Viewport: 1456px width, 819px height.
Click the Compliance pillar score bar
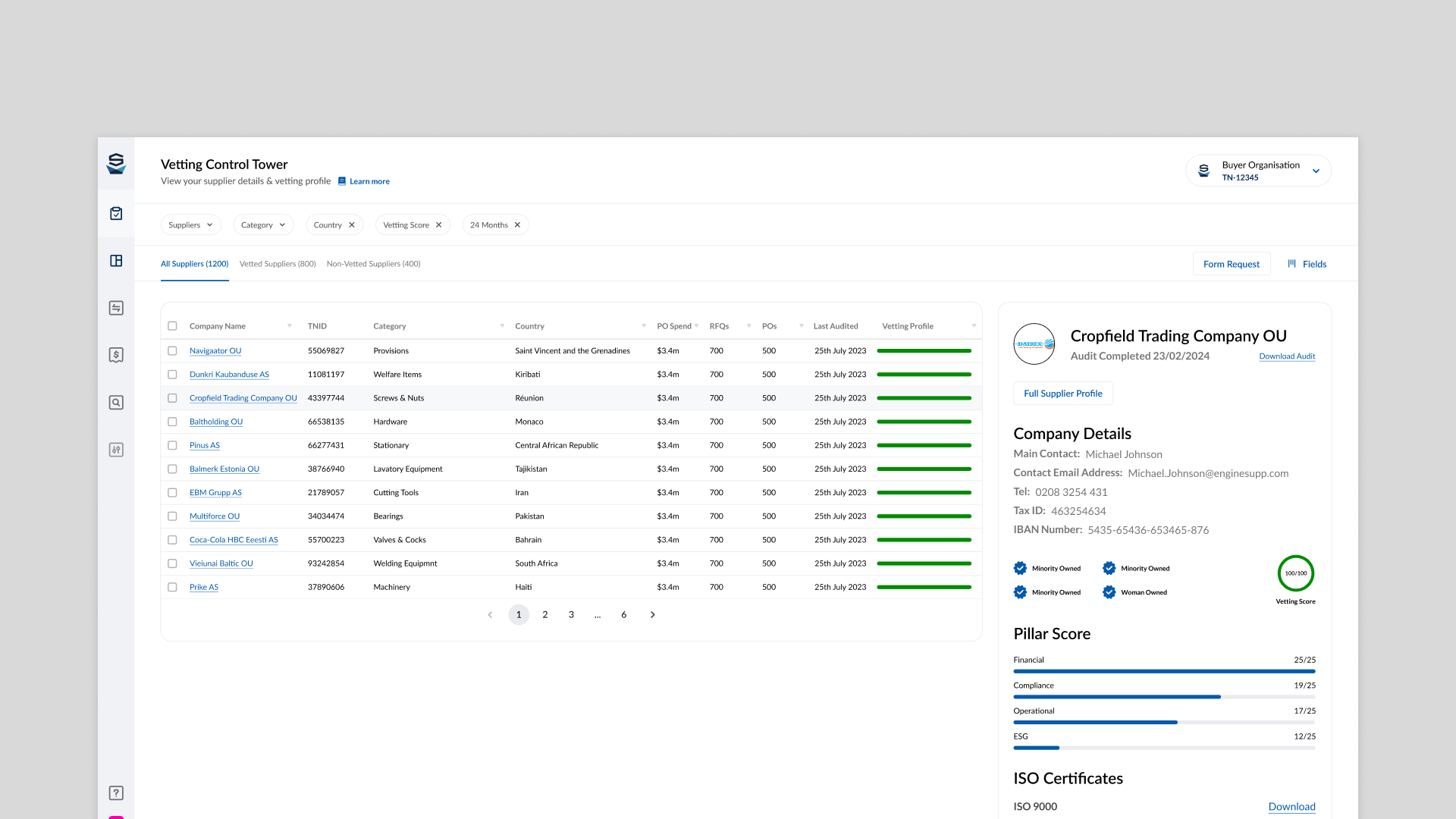(x=1164, y=696)
